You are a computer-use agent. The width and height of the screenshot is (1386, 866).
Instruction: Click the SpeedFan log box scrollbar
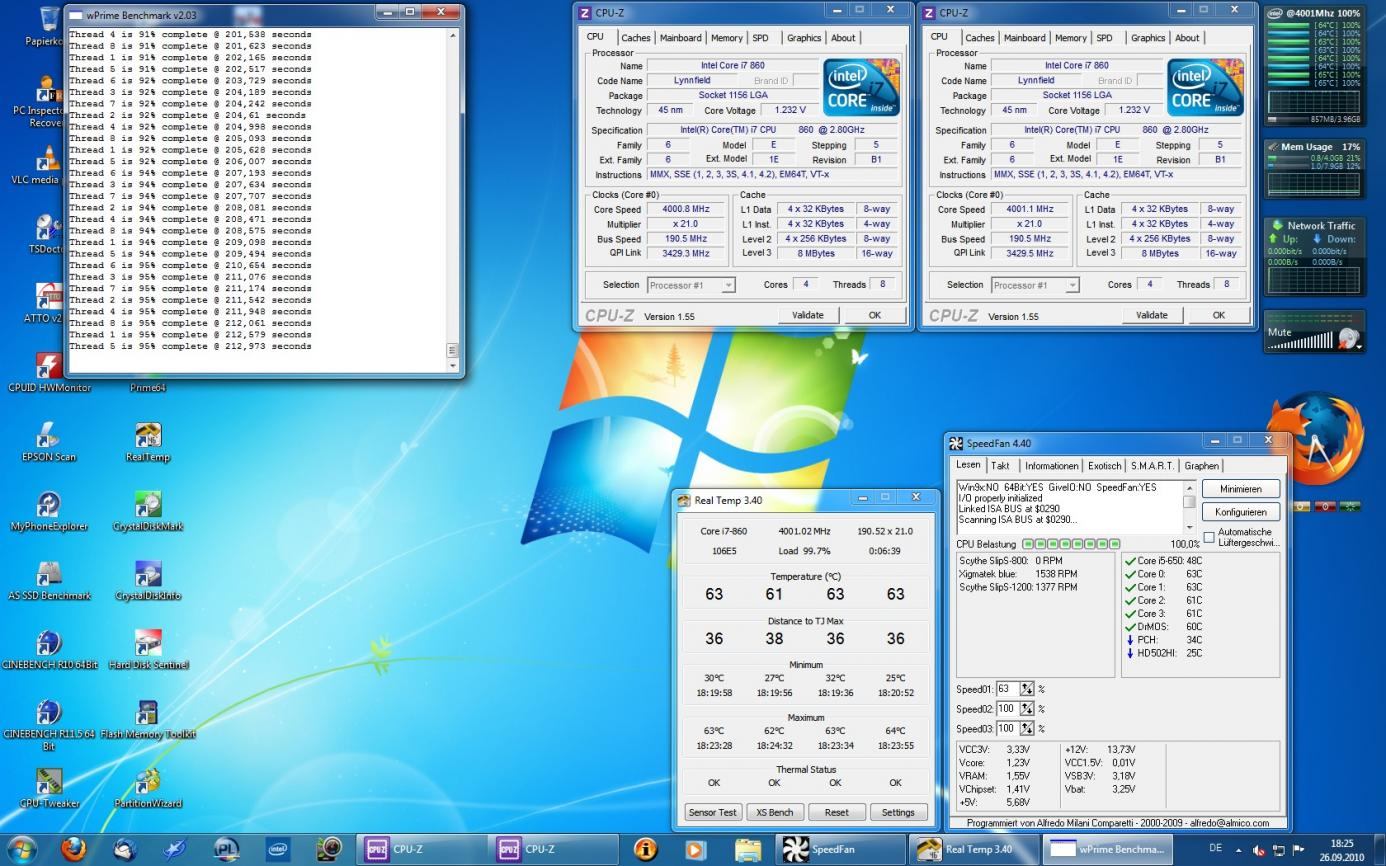(1190, 507)
